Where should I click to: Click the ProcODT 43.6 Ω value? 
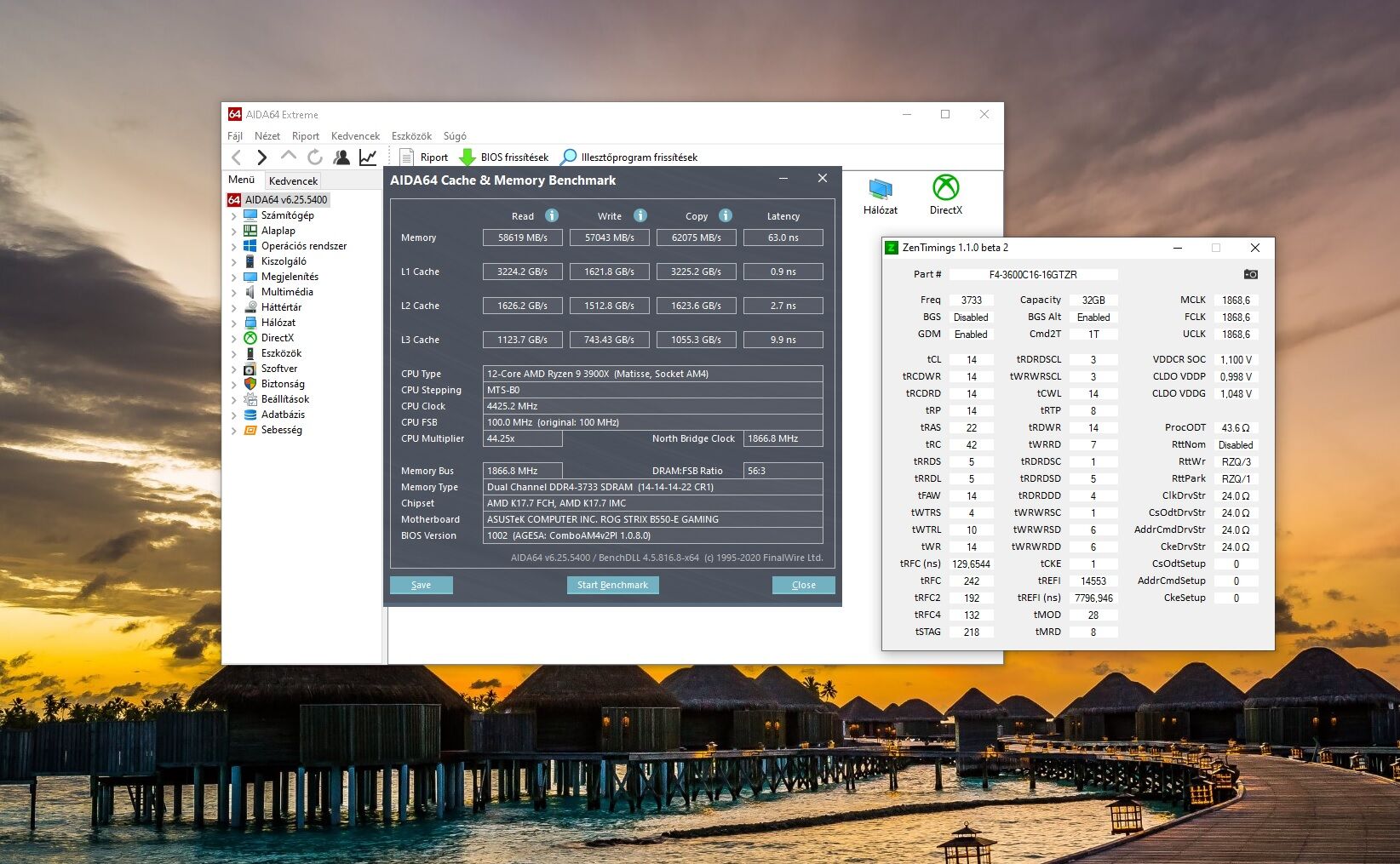[x=1236, y=427]
